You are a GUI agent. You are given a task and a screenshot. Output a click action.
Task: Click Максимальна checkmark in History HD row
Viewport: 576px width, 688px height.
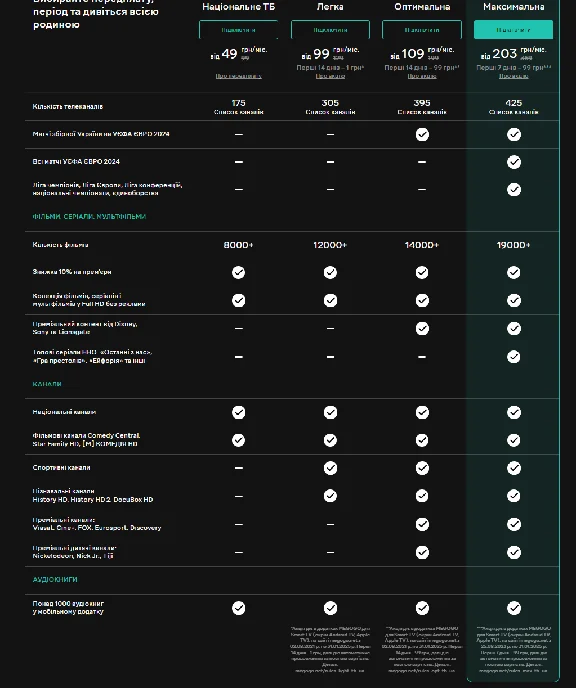tap(514, 496)
